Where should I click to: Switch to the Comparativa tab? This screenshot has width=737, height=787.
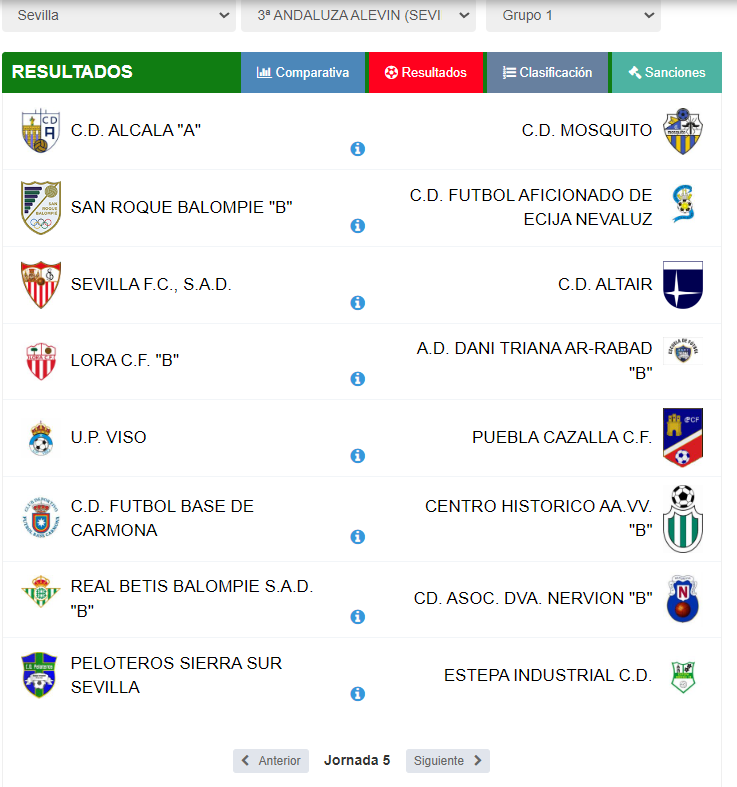(303, 72)
